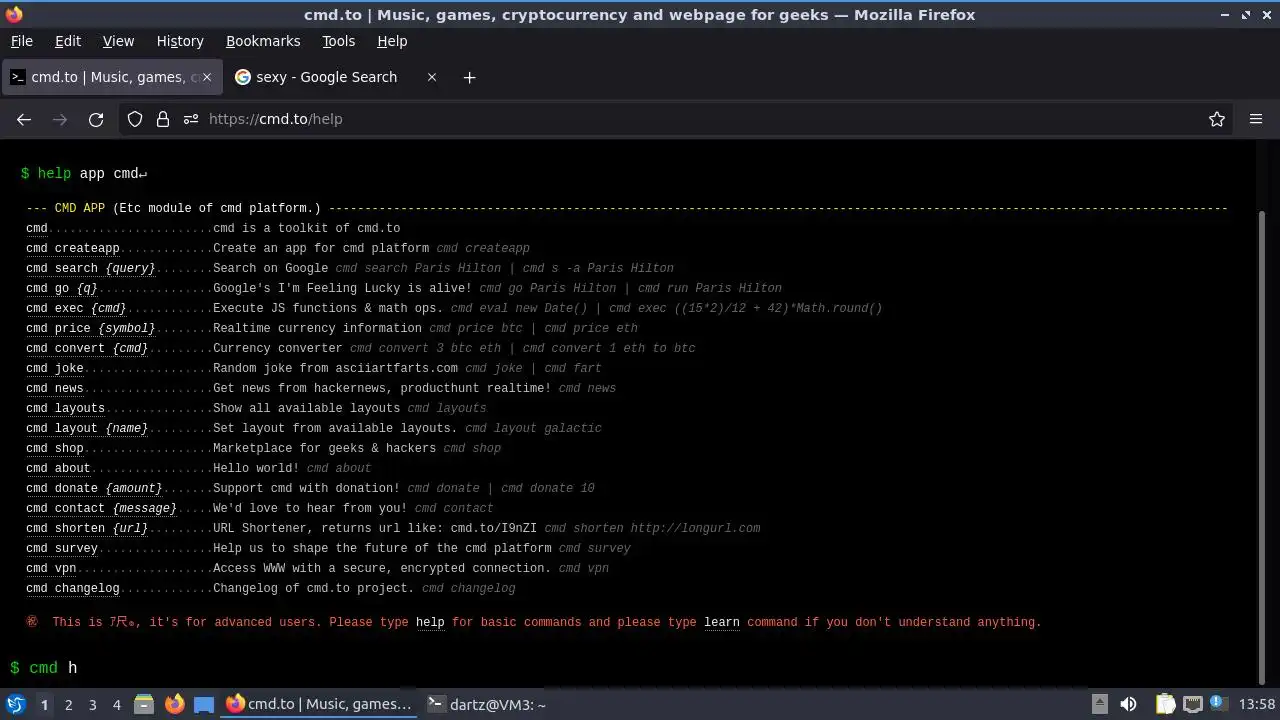Click the 'CMD APP' section heading text
The image size is (1280, 720).
(x=80, y=208)
